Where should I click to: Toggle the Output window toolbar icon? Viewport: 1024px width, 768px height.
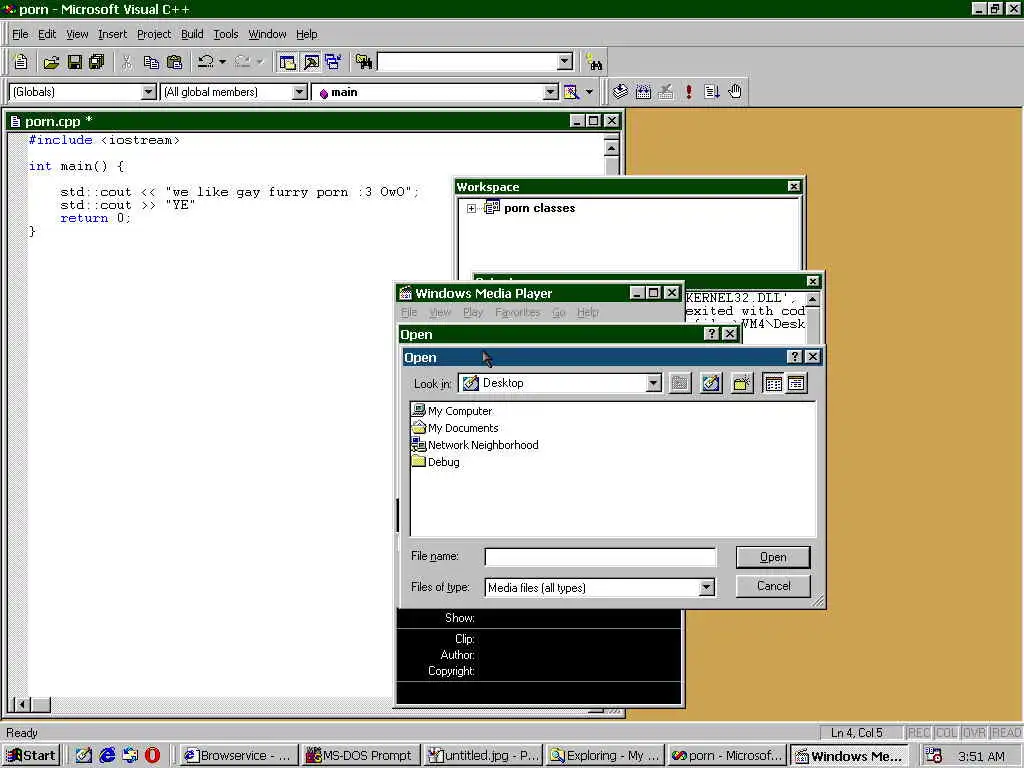(x=312, y=62)
